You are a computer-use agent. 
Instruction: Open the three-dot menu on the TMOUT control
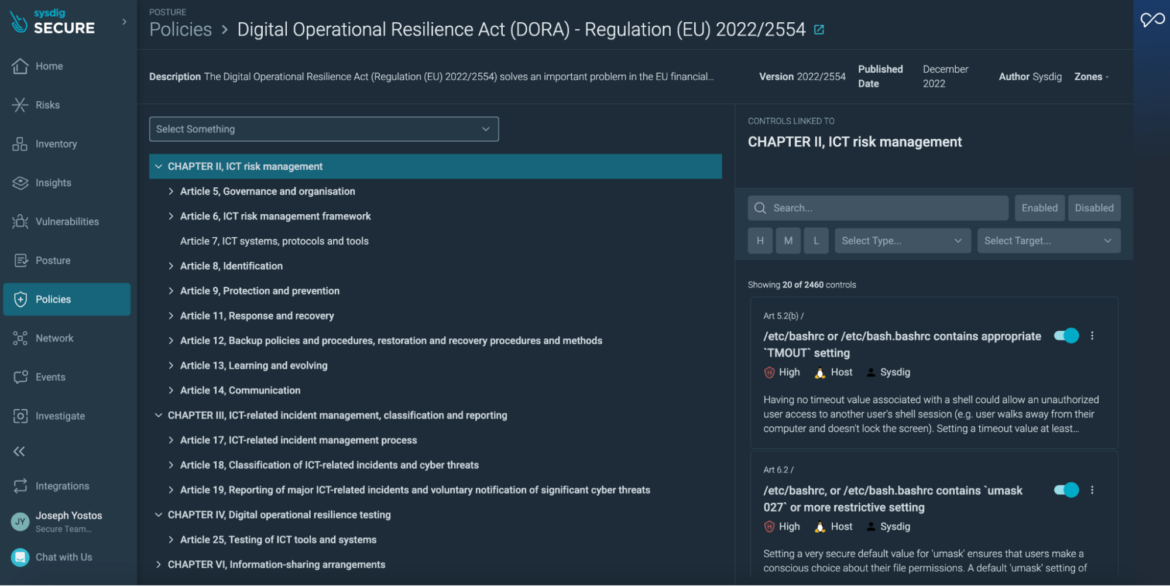click(x=1094, y=336)
